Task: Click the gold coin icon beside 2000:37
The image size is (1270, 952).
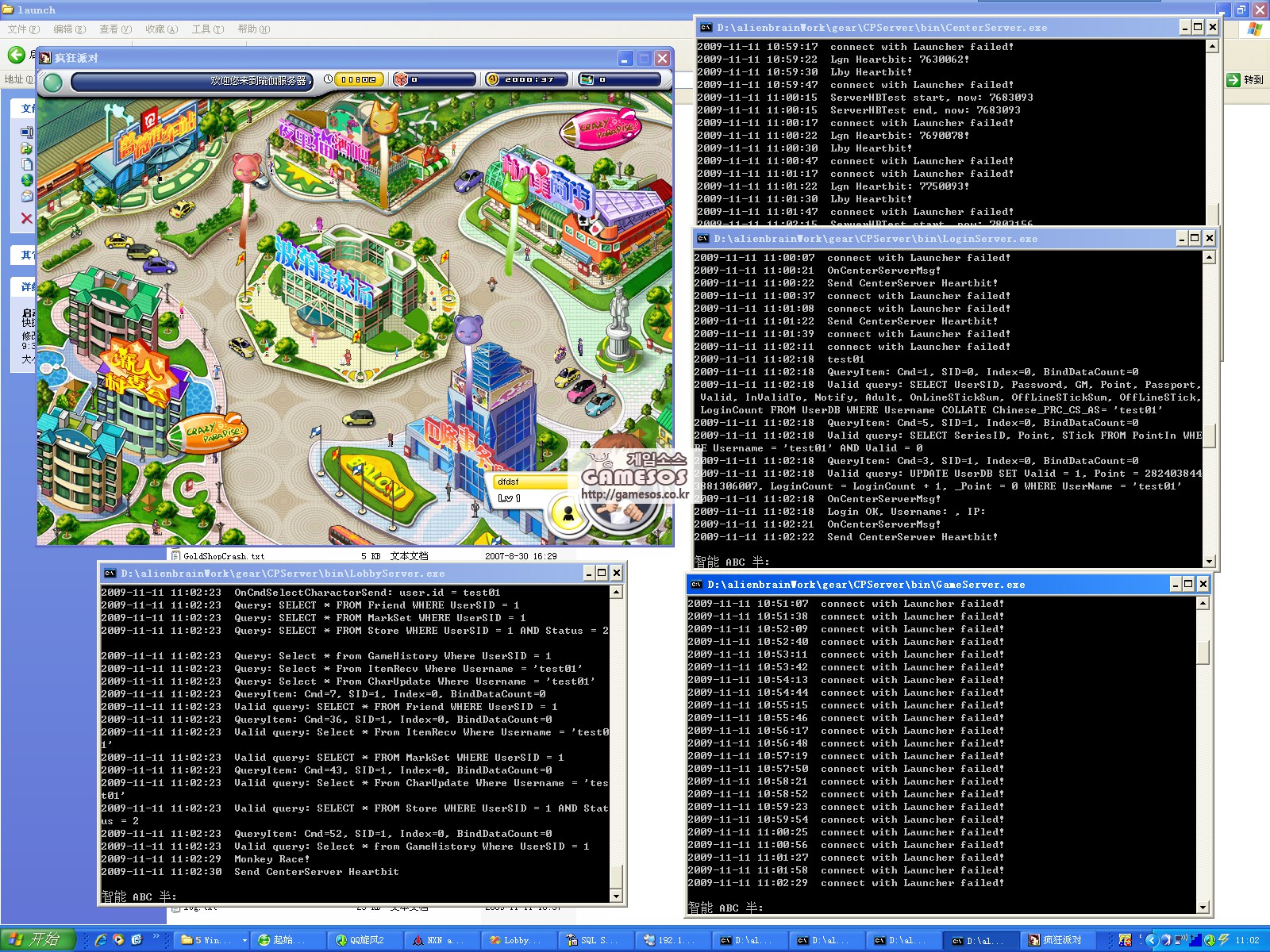Action: [492, 79]
